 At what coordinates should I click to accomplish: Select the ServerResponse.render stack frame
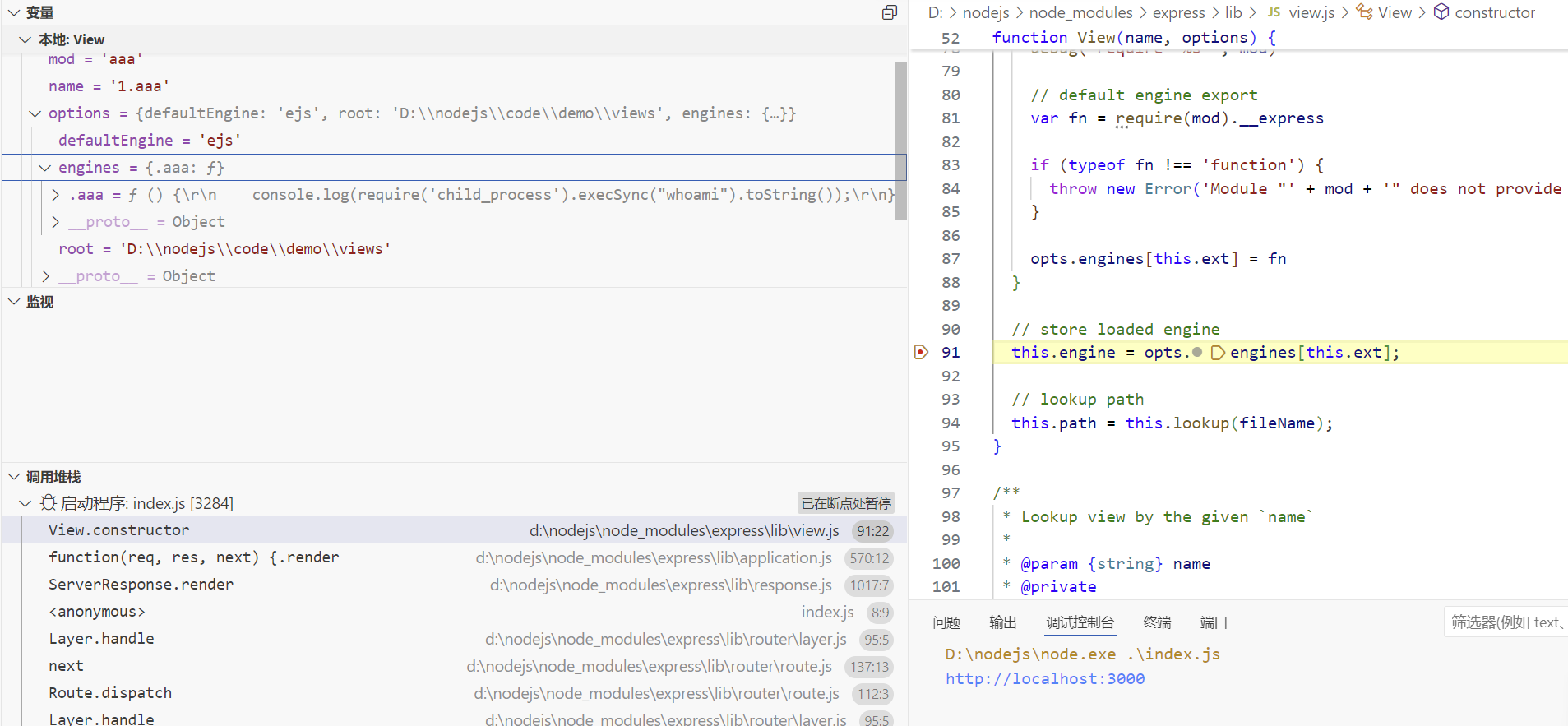[x=141, y=585]
